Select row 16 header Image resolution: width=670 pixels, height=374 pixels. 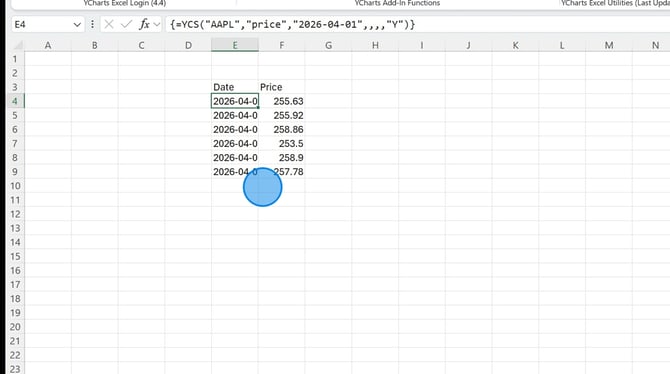click(15, 271)
